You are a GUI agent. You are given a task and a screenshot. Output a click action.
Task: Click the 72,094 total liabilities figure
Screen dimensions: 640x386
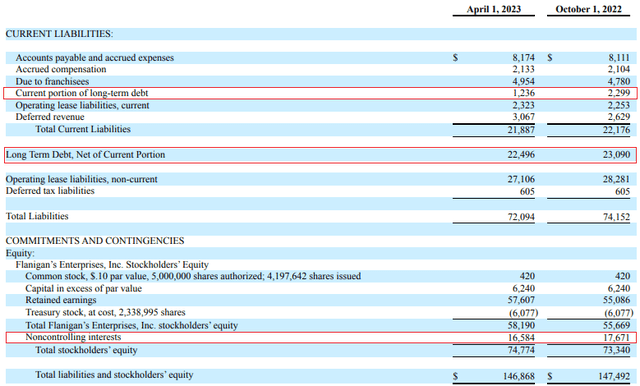pyautogui.click(x=521, y=217)
